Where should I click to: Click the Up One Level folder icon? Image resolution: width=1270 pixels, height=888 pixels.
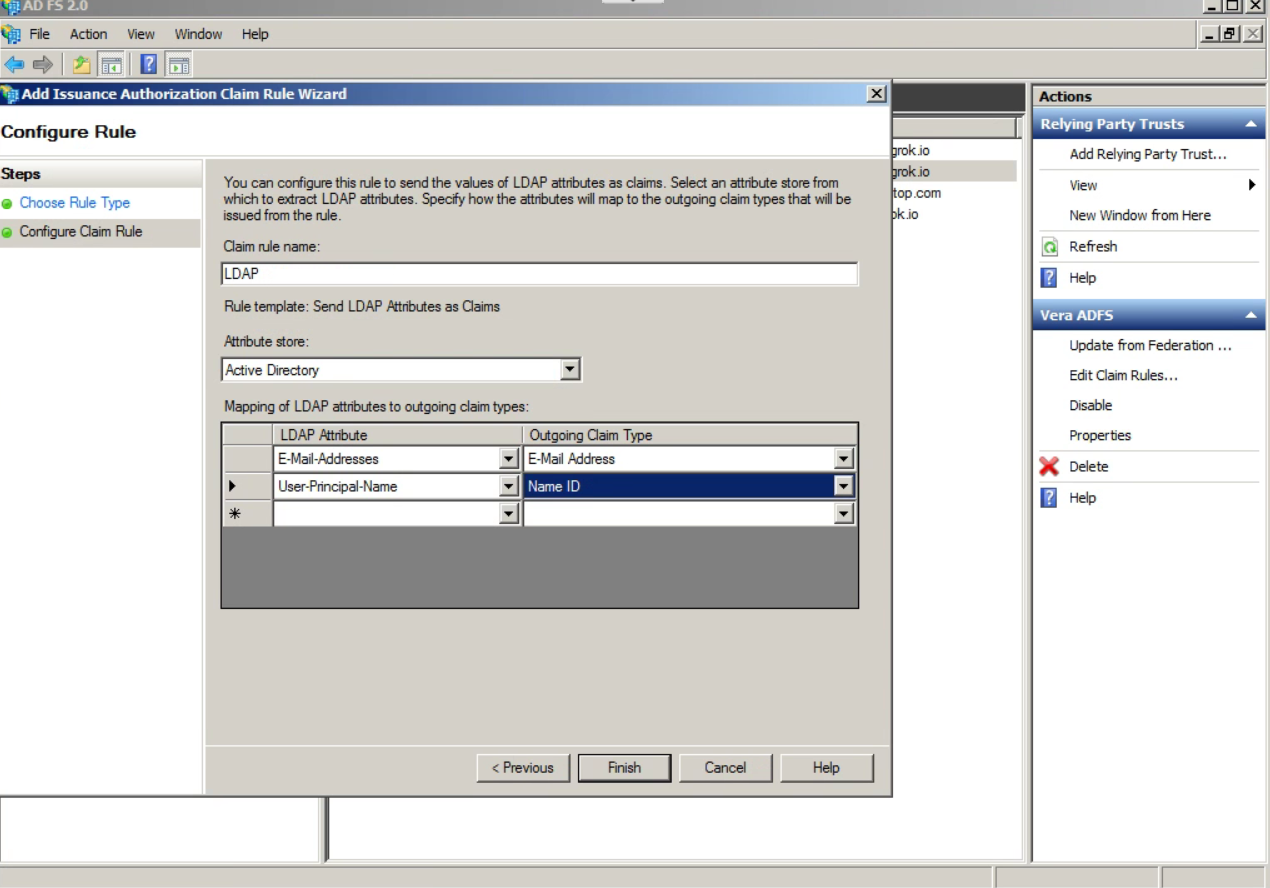tap(82, 65)
